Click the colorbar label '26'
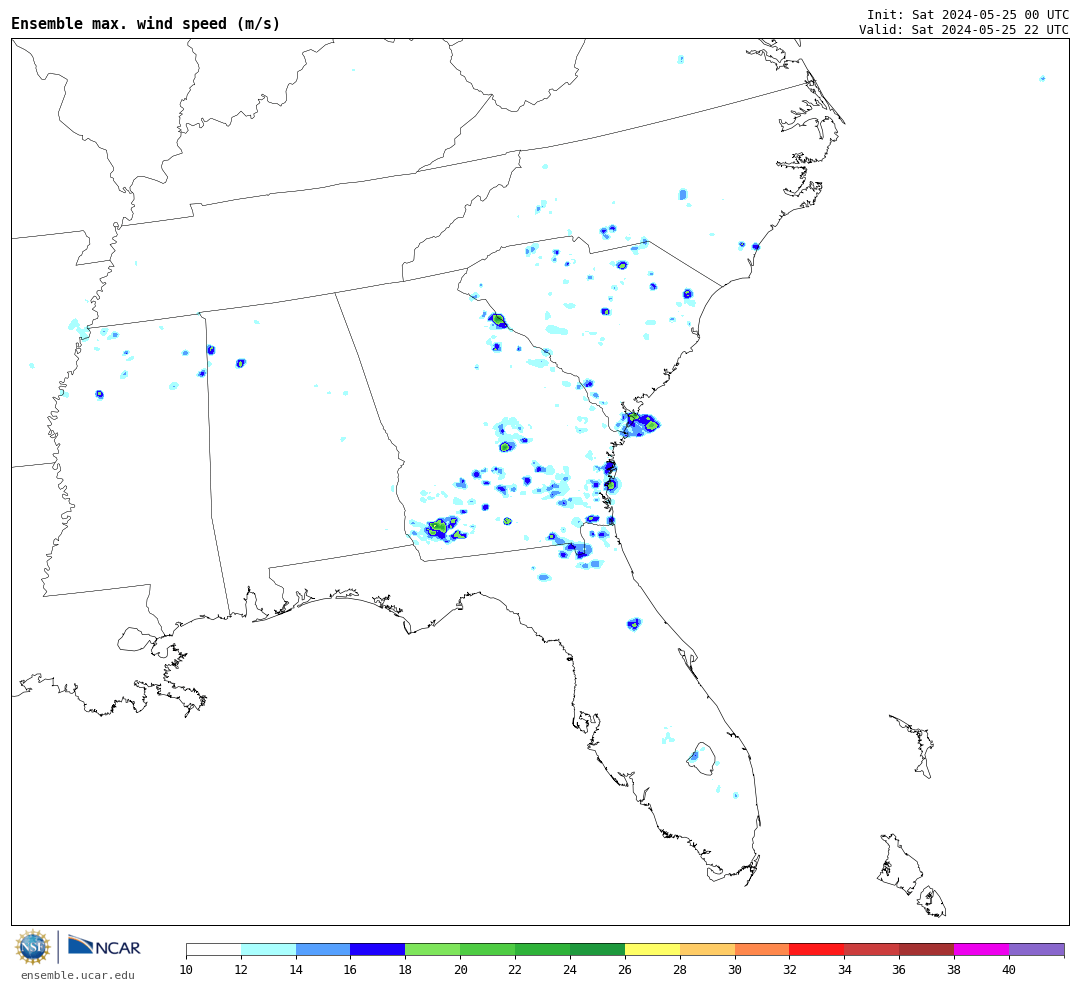This screenshot has height=988, width=1080. click(625, 970)
